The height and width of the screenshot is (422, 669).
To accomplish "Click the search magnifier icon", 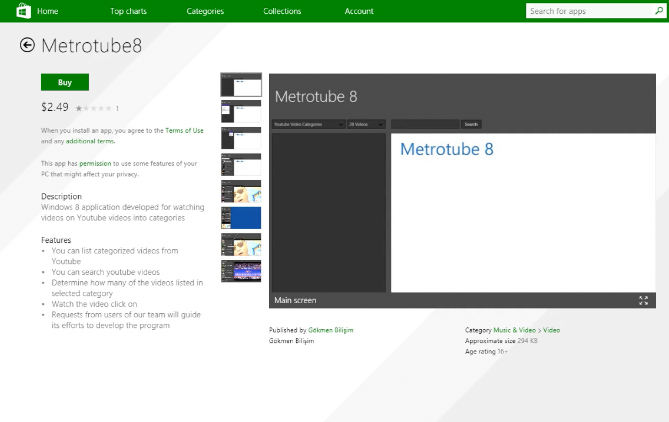I will [659, 11].
